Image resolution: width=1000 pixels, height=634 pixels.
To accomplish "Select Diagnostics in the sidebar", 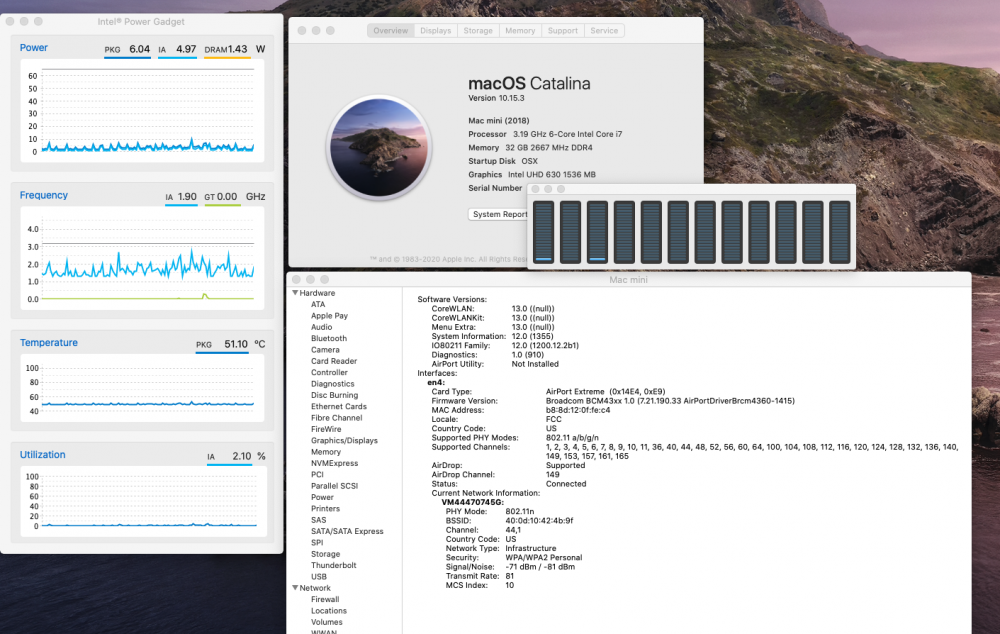I will coord(332,384).
